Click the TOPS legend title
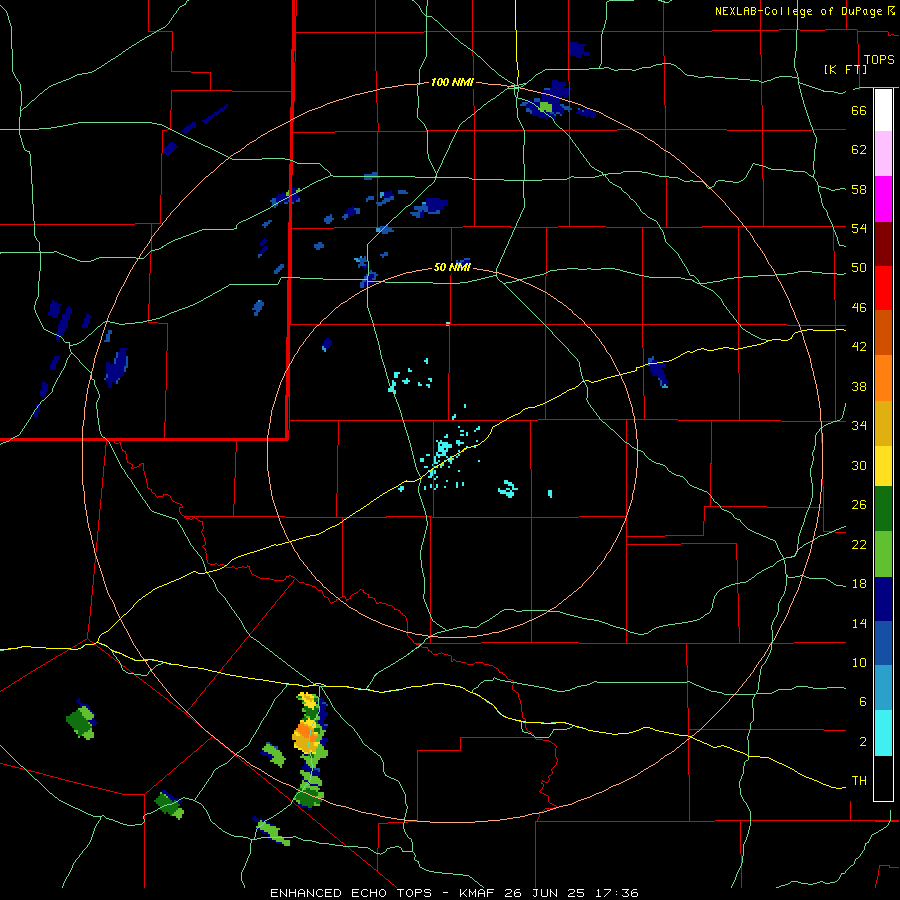 879,60
